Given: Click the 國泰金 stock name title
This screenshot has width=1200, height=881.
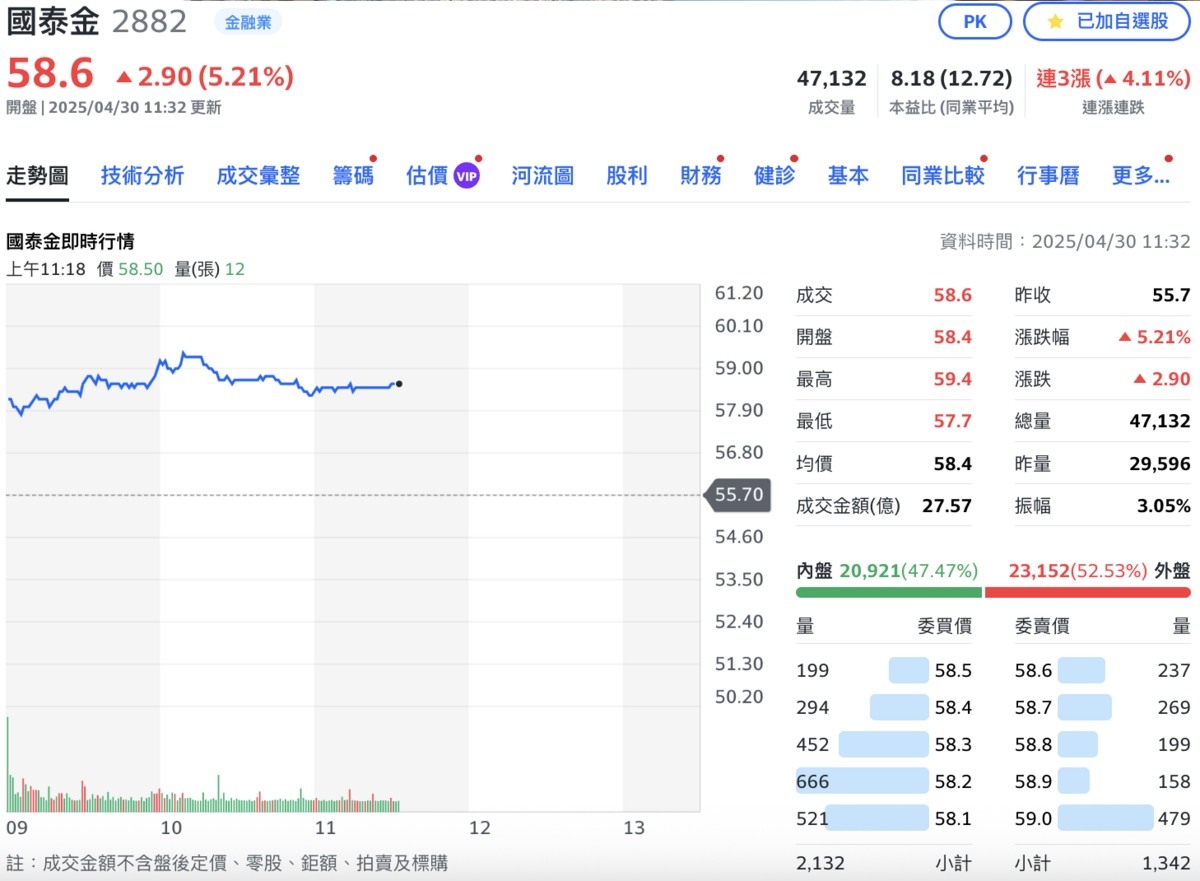Looking at the screenshot, I should coord(53,21).
